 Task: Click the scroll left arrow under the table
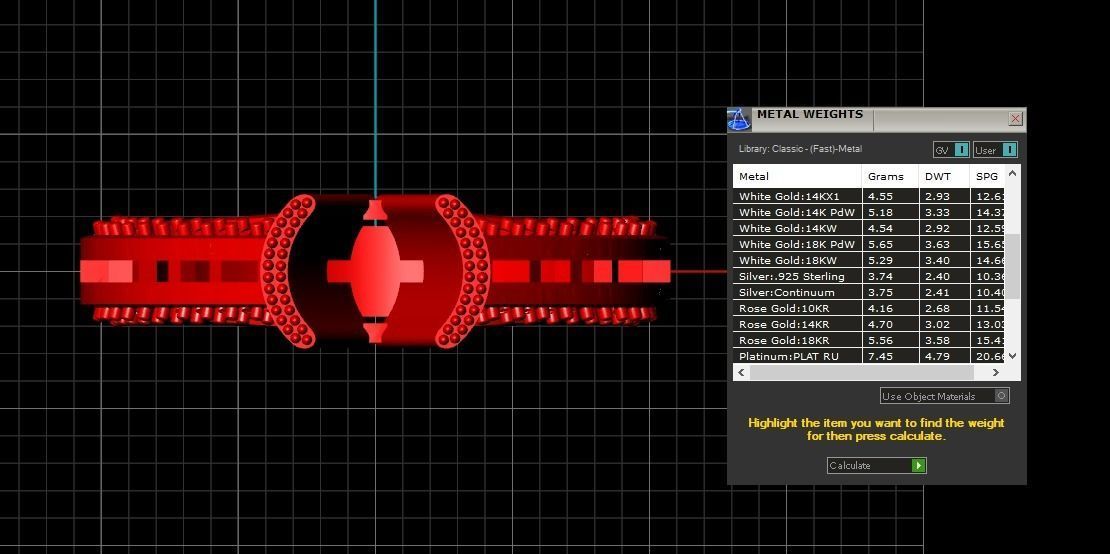[741, 372]
